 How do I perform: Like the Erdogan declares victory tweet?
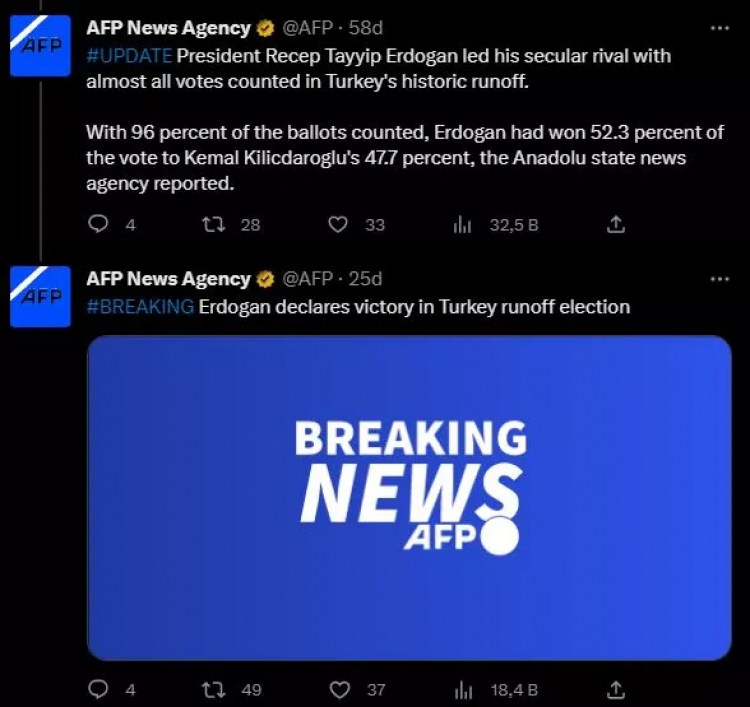(x=340, y=689)
